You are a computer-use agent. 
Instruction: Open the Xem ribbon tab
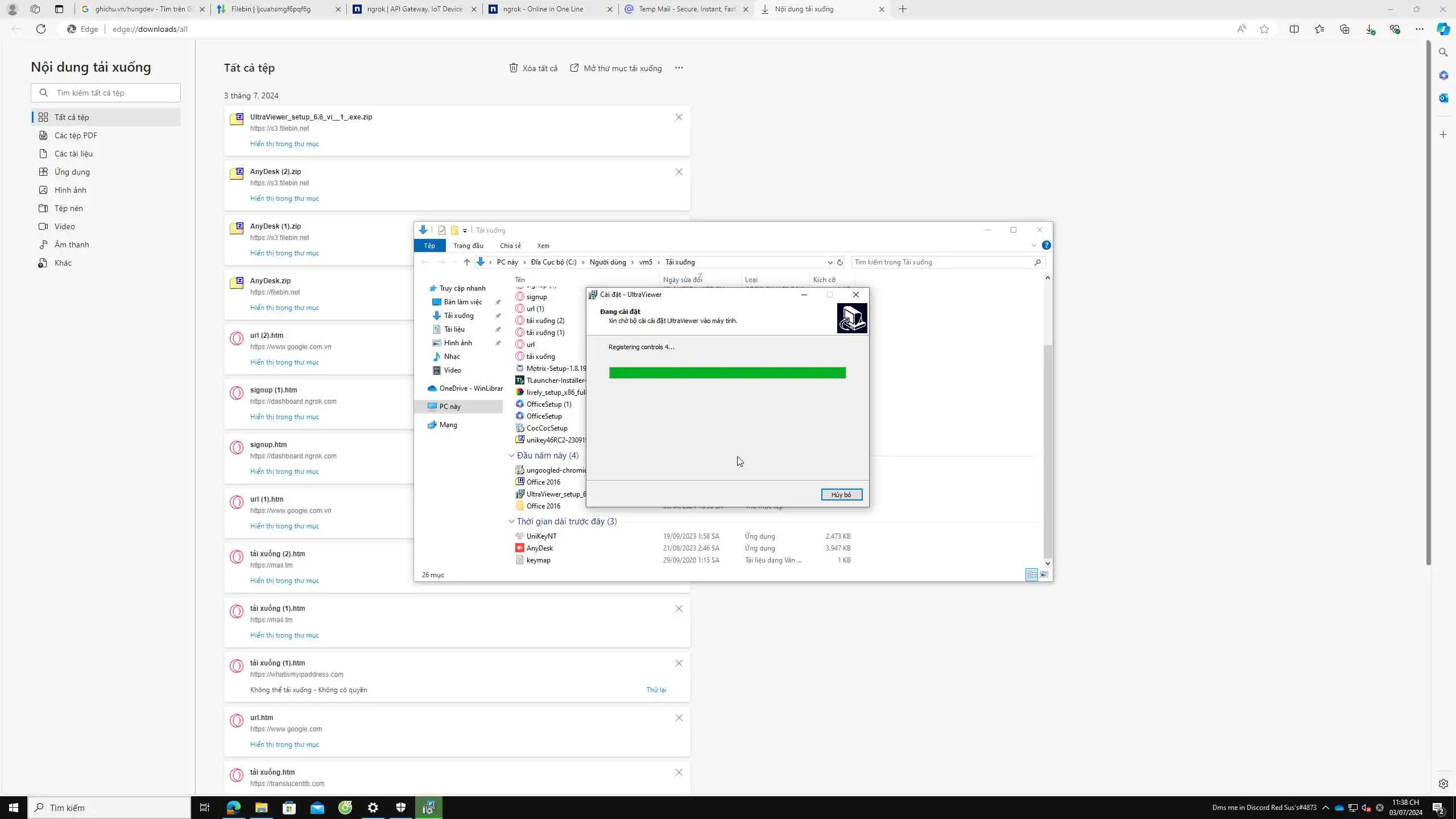(x=543, y=246)
